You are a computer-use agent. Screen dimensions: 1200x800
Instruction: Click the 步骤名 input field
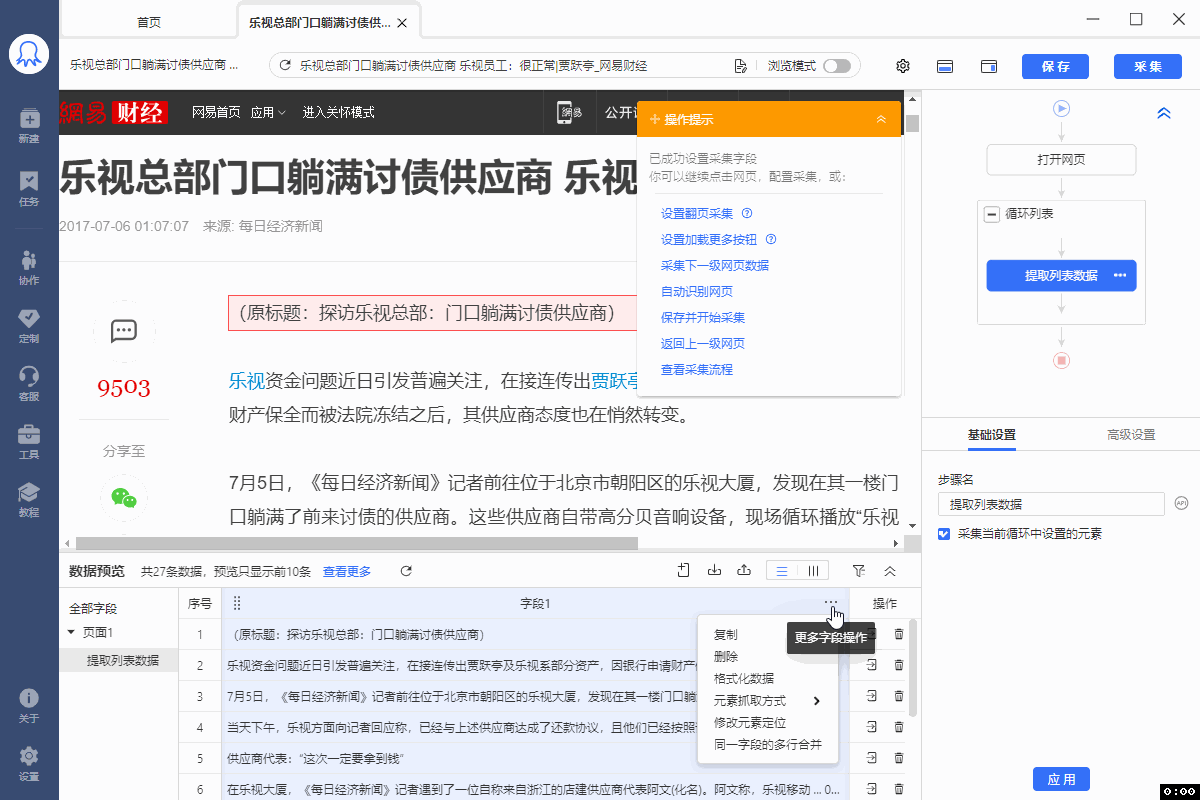[x=1052, y=504]
